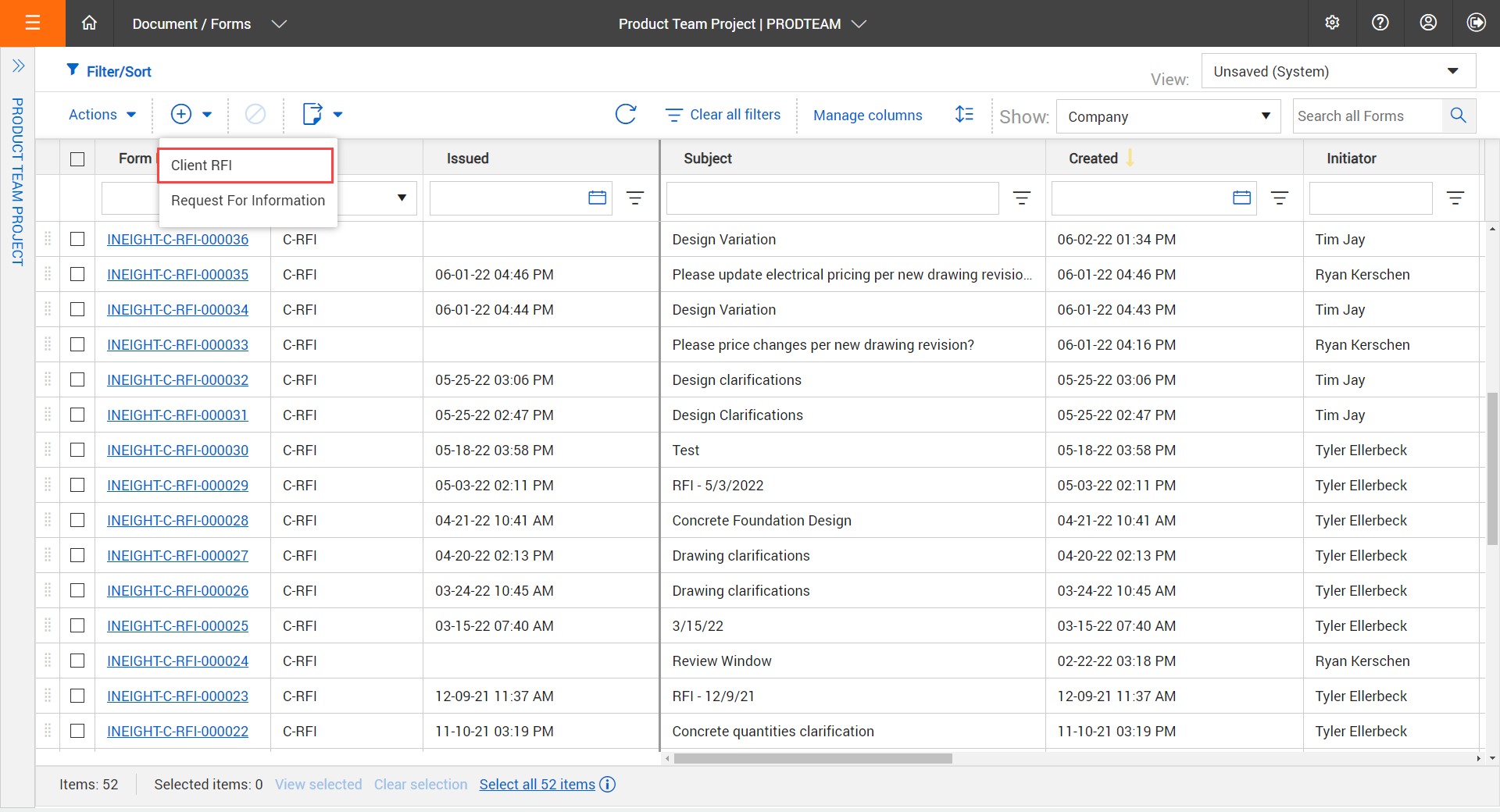
Task: Check the row checkbox for INEIGHT-C-RFI-000022
Action: [77, 732]
